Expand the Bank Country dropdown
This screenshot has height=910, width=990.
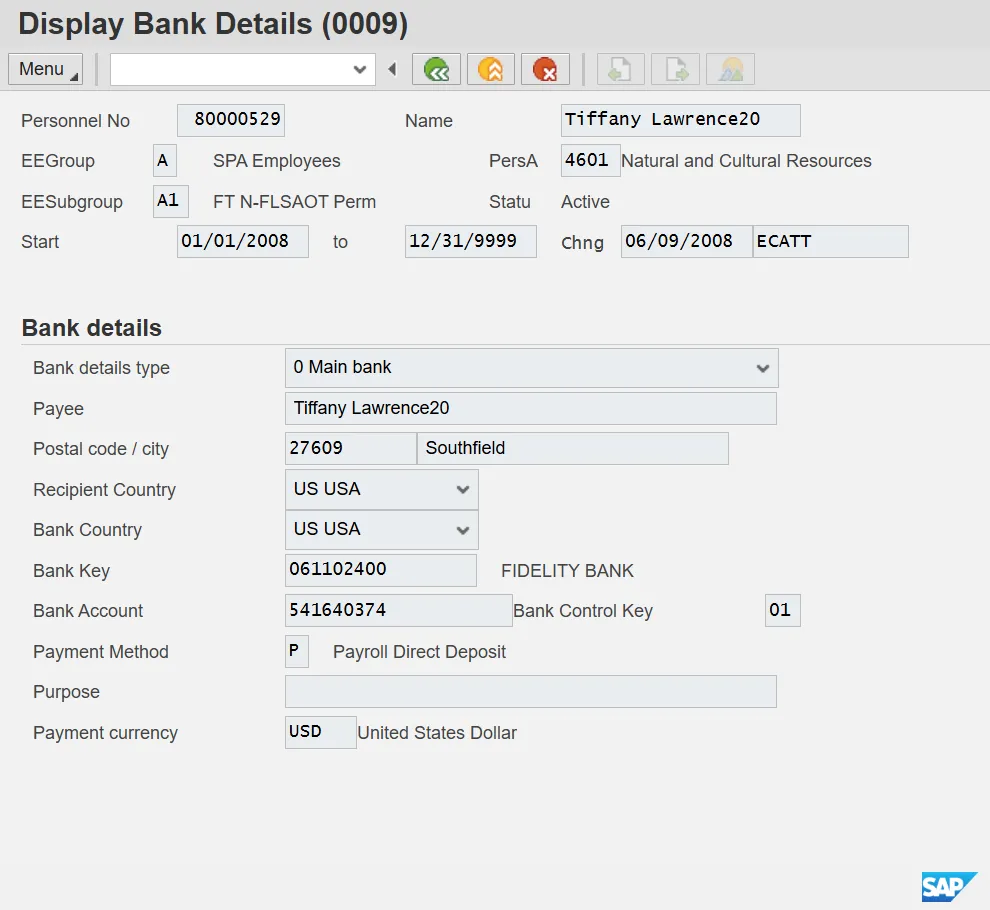(462, 530)
